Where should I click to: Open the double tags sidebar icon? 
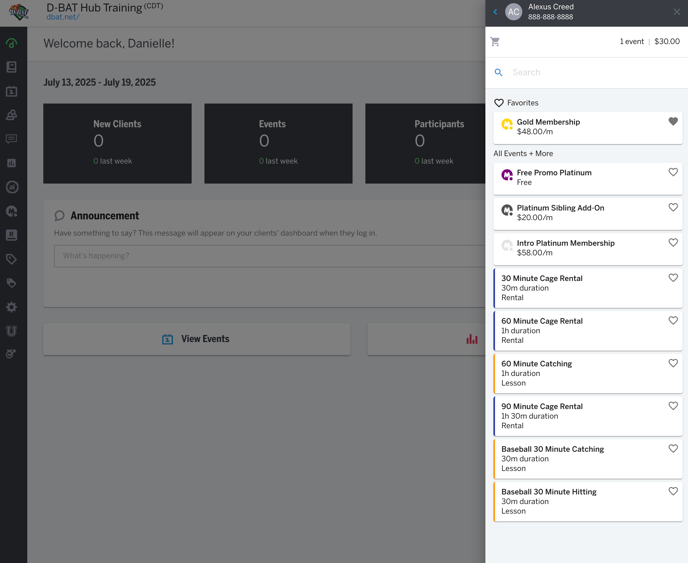tap(11, 283)
